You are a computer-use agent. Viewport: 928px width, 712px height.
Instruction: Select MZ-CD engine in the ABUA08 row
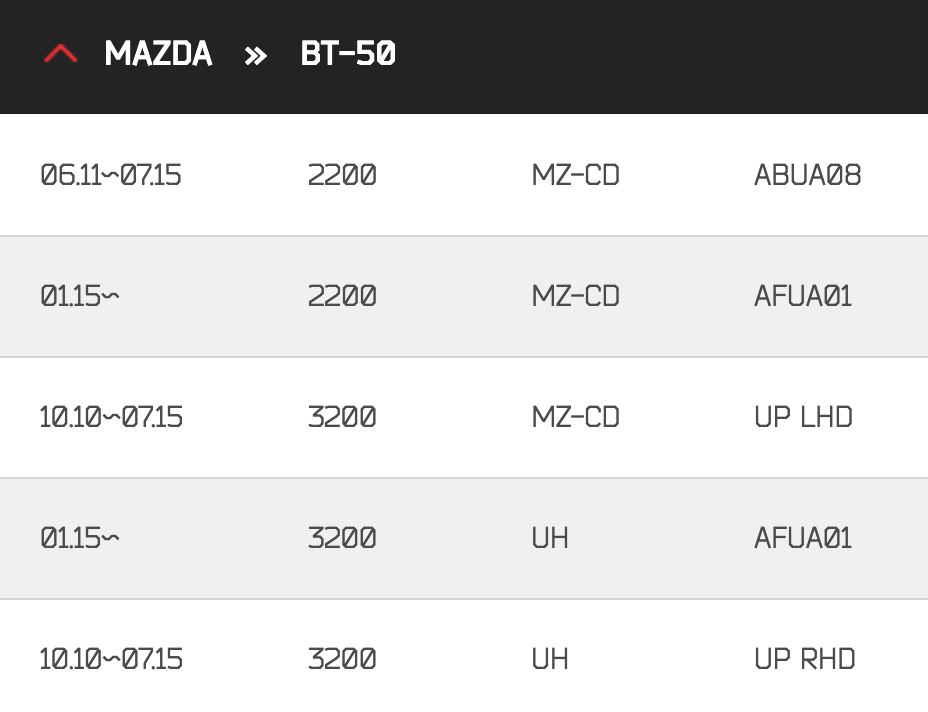(575, 175)
